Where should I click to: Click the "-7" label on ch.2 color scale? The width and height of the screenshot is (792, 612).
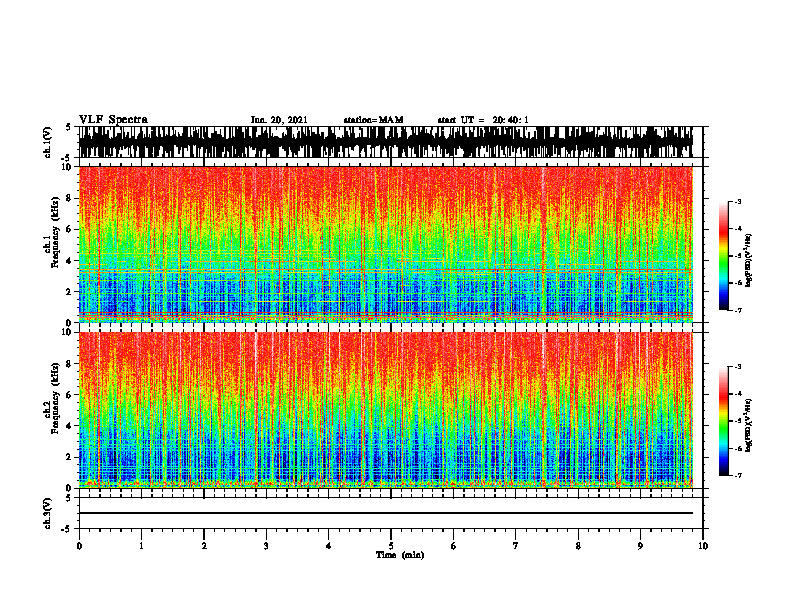[x=738, y=475]
